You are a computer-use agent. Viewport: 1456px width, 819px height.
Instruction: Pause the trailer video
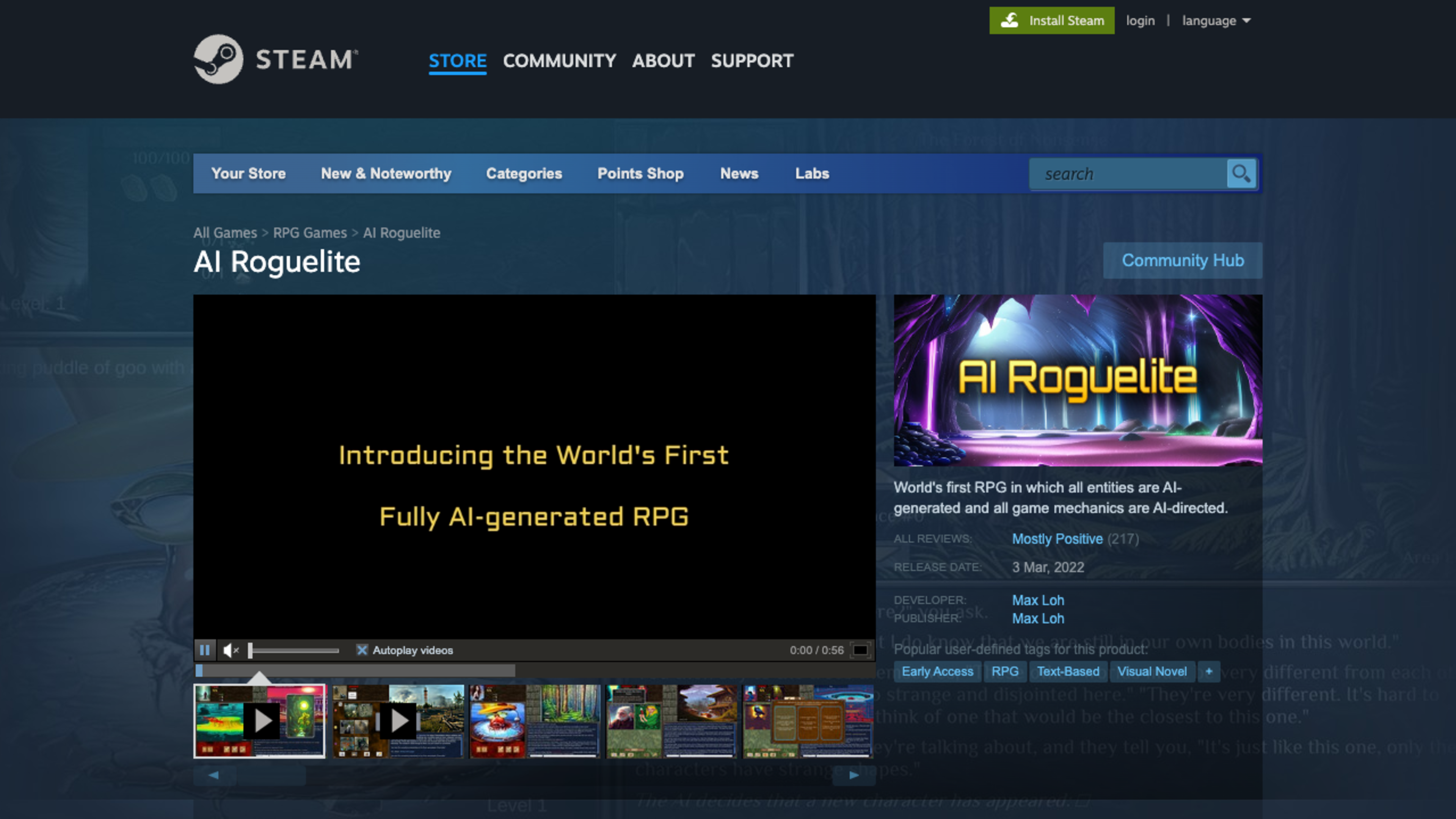(x=205, y=650)
